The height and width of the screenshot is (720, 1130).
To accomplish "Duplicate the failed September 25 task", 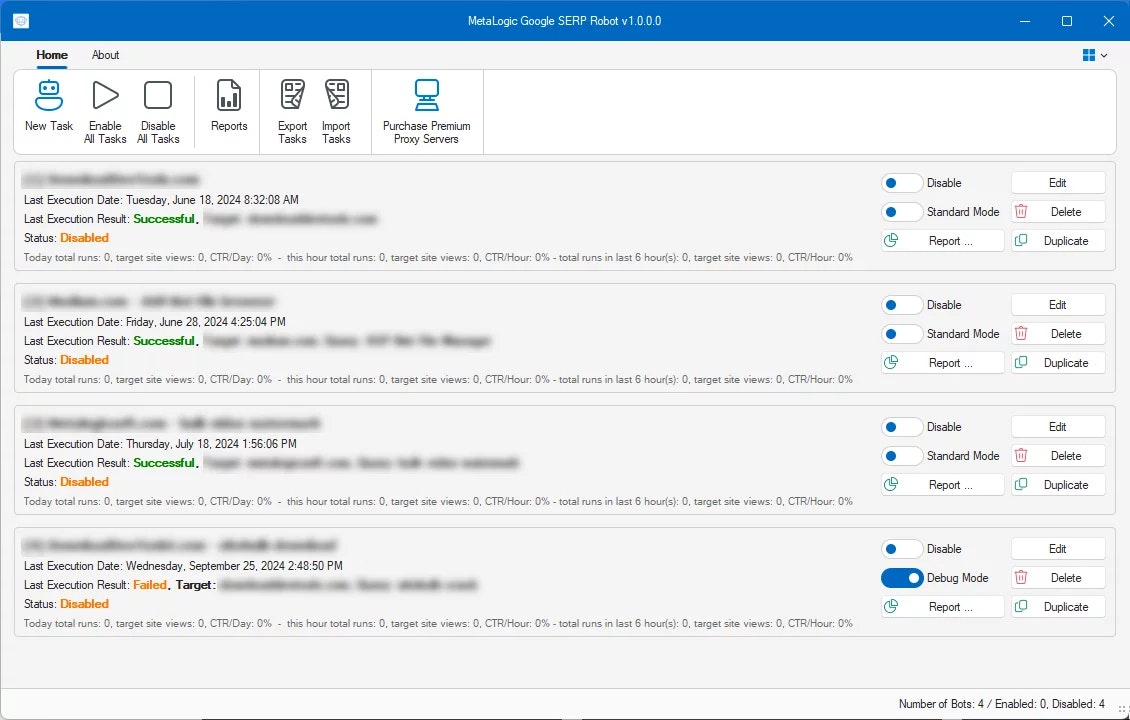I will click(1057, 607).
